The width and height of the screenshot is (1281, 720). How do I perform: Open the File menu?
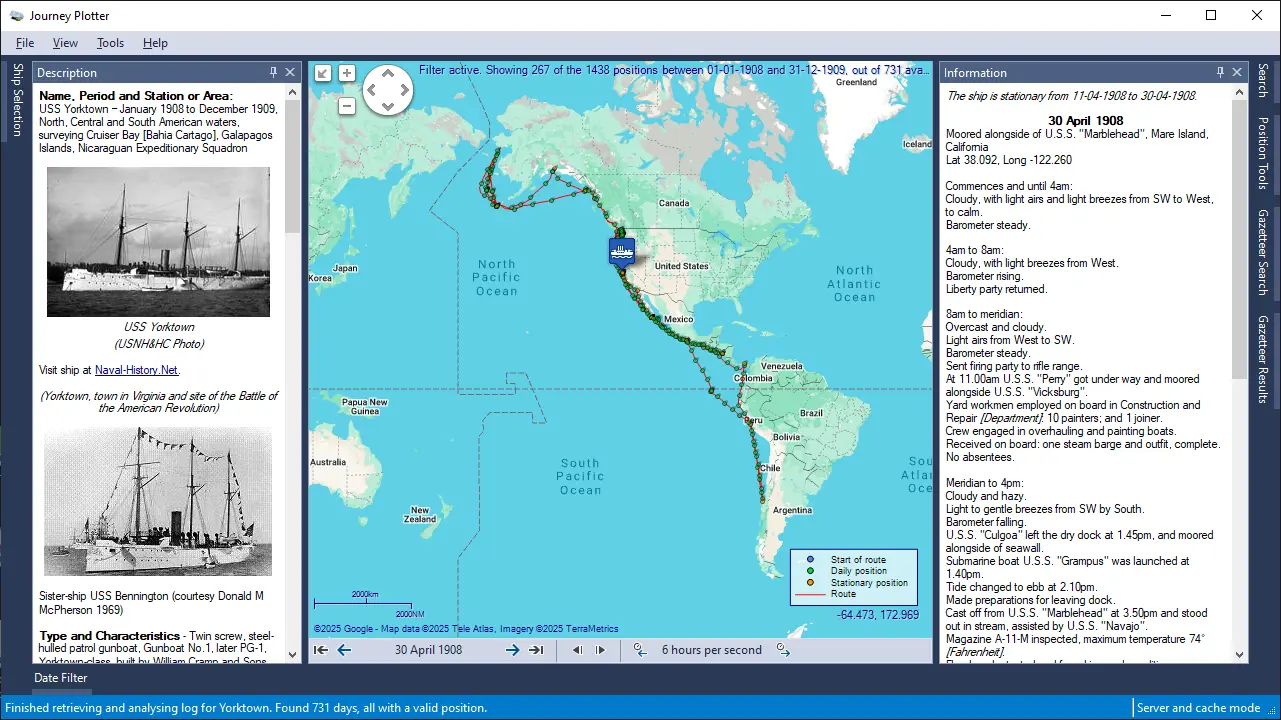pos(25,43)
